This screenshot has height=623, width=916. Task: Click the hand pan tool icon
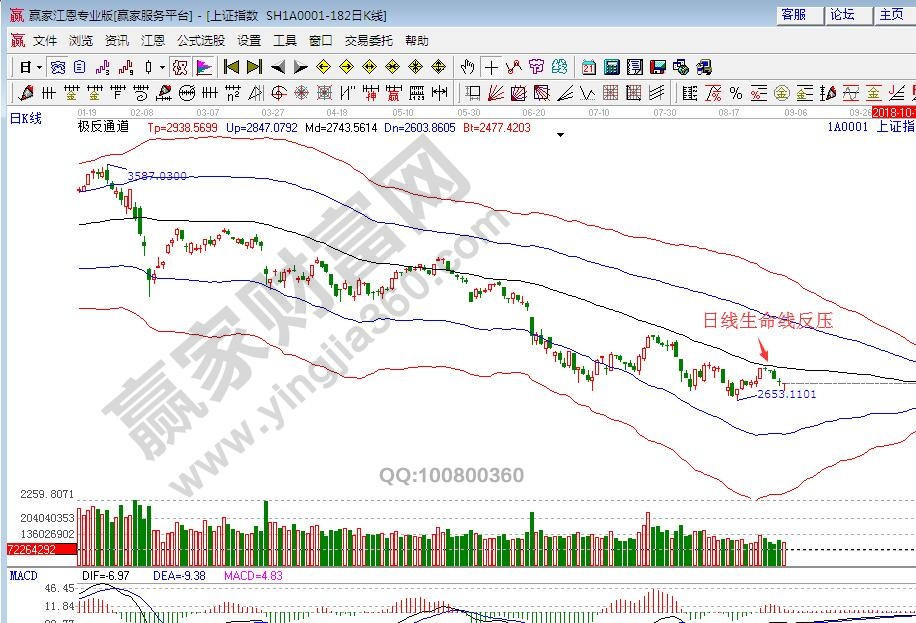click(x=467, y=67)
